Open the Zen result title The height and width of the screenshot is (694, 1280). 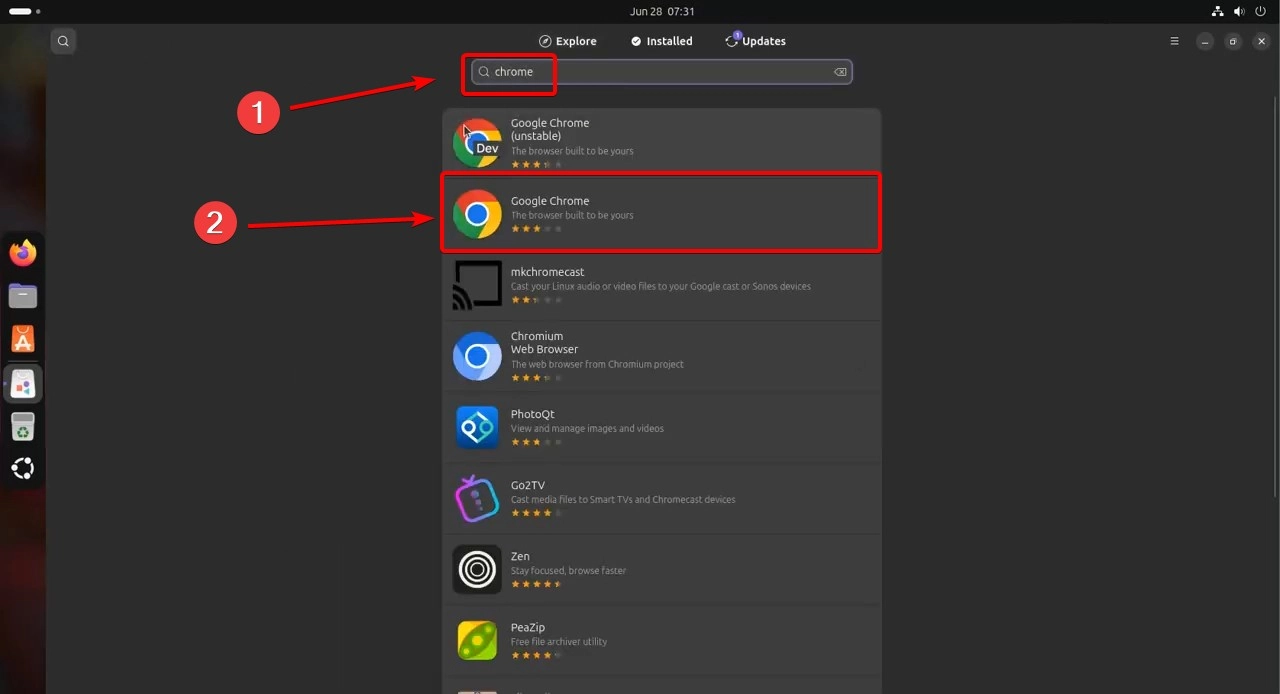pyautogui.click(x=520, y=557)
